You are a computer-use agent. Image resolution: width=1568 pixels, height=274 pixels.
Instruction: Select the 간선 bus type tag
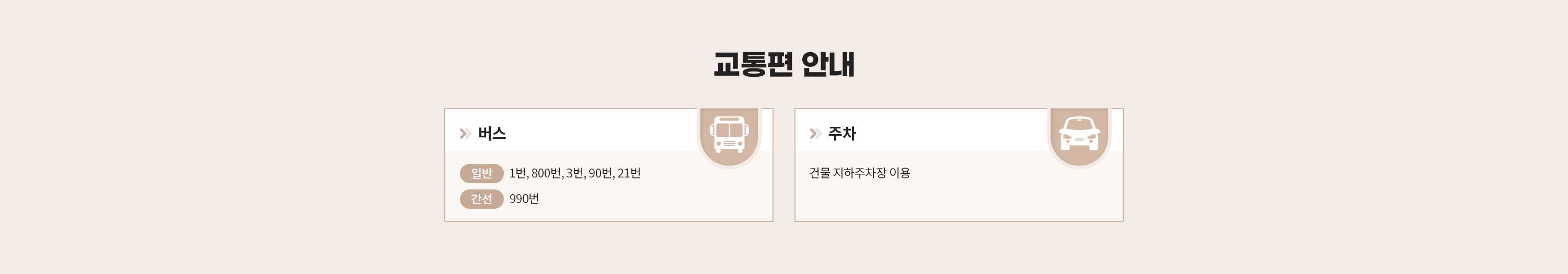[481, 199]
